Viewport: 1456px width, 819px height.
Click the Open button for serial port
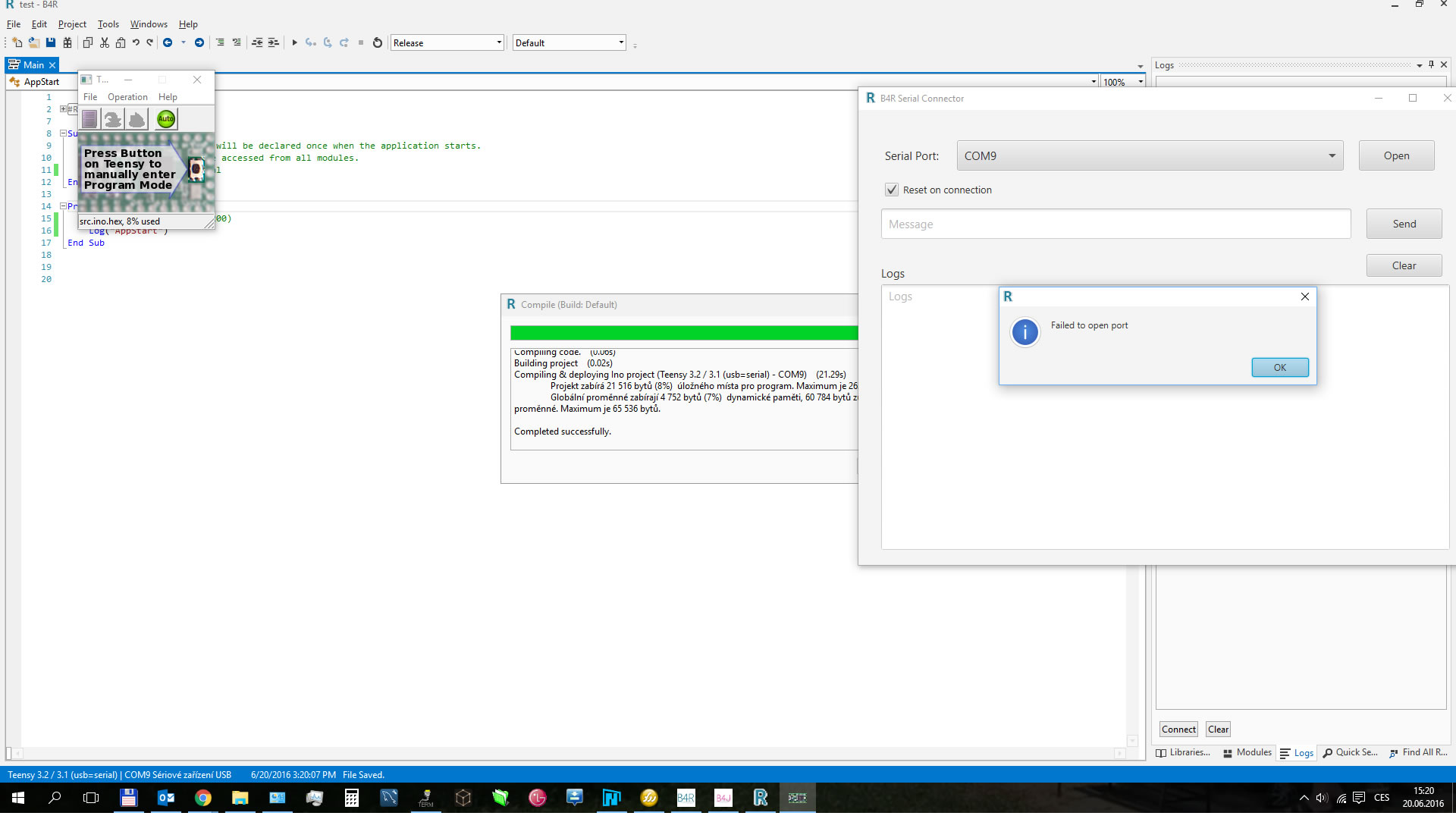point(1395,155)
